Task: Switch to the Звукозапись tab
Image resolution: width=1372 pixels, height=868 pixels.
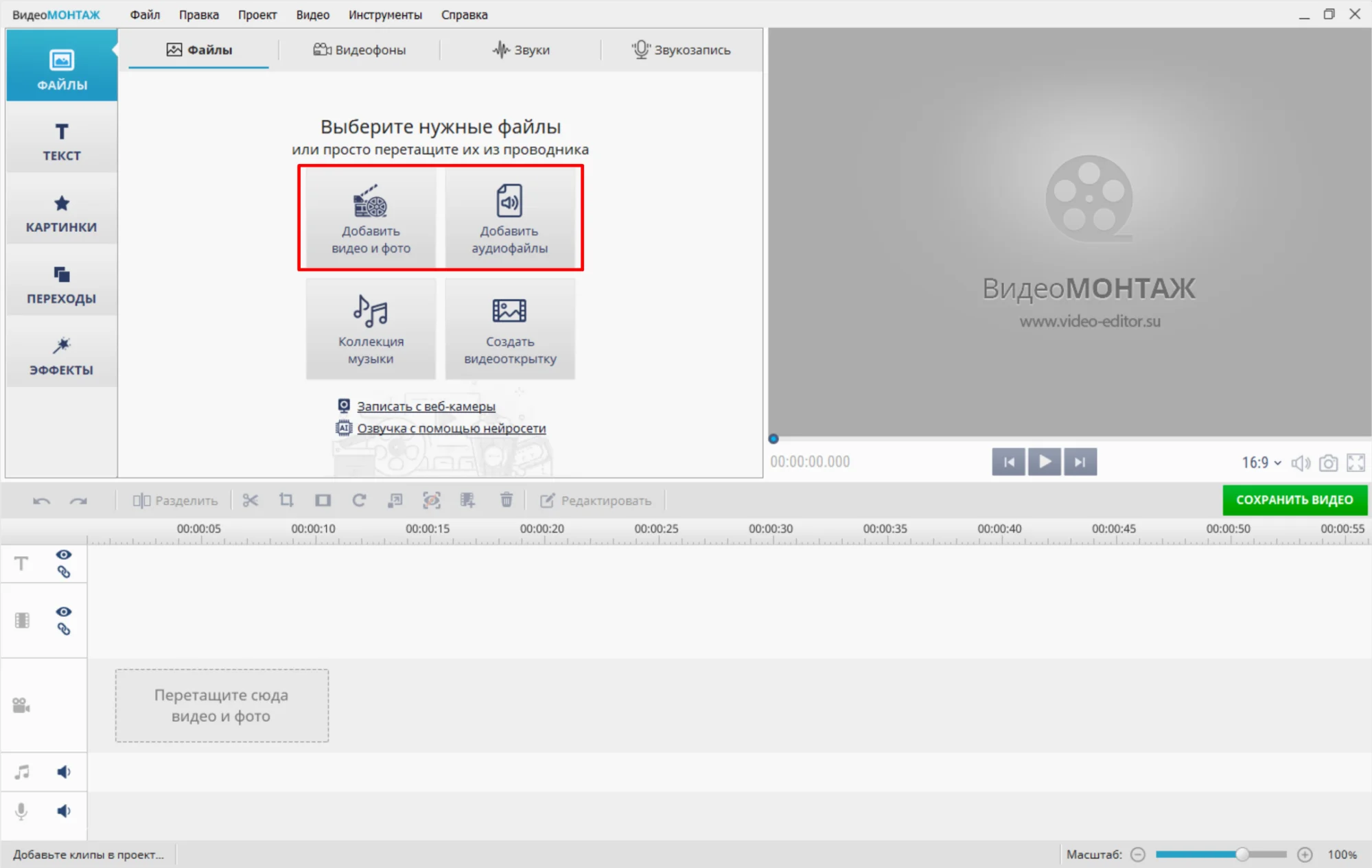Action: [x=681, y=49]
